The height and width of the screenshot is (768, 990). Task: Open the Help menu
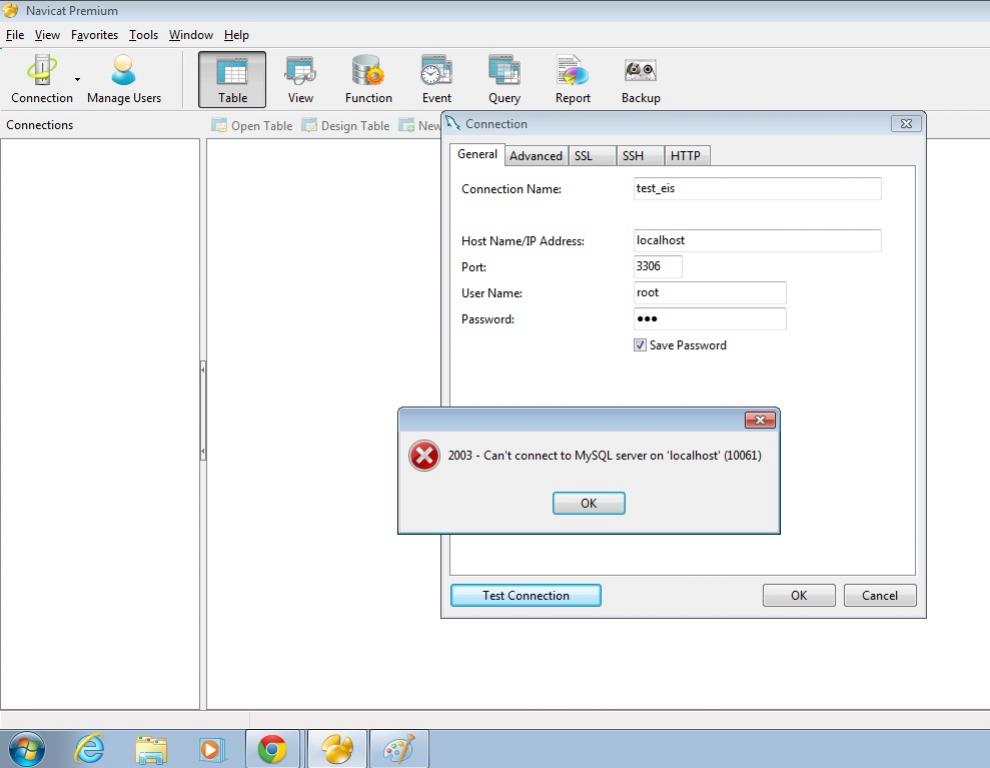pos(236,35)
